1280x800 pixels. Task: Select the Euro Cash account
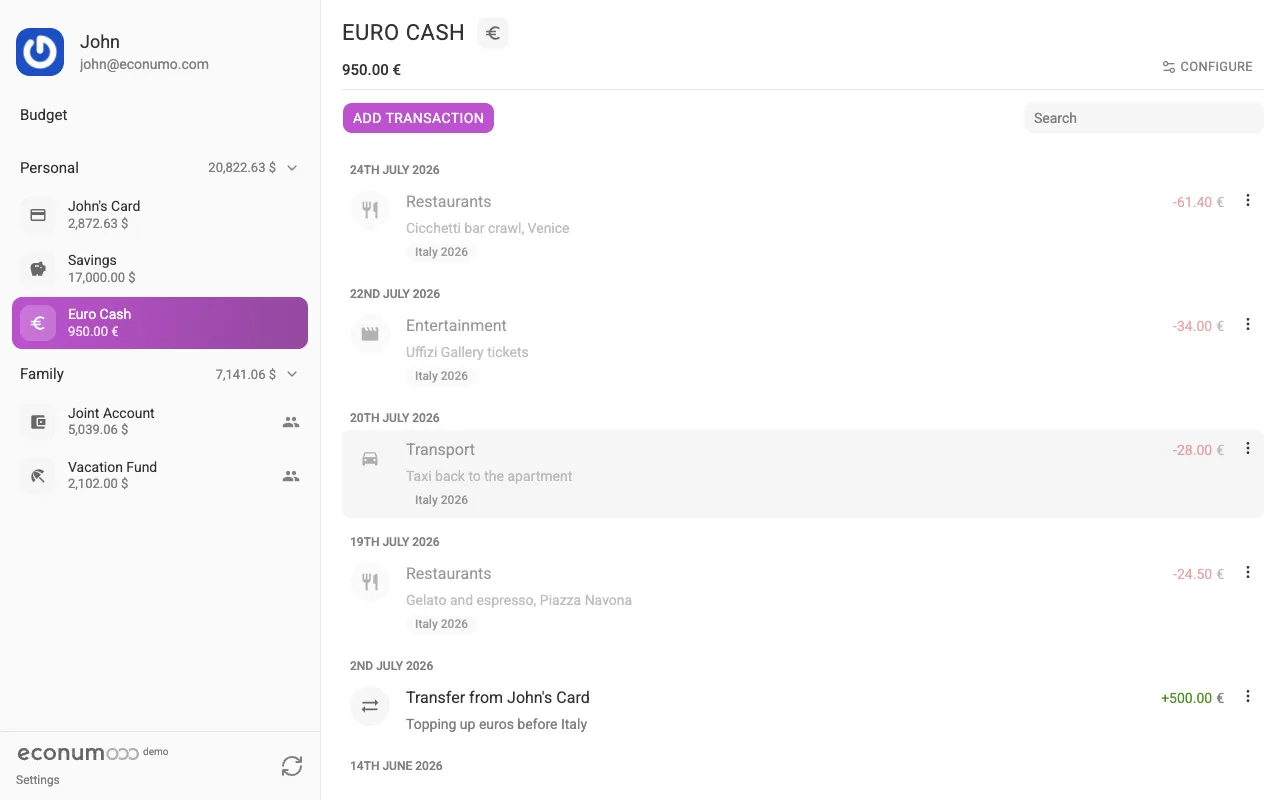[x=160, y=323]
